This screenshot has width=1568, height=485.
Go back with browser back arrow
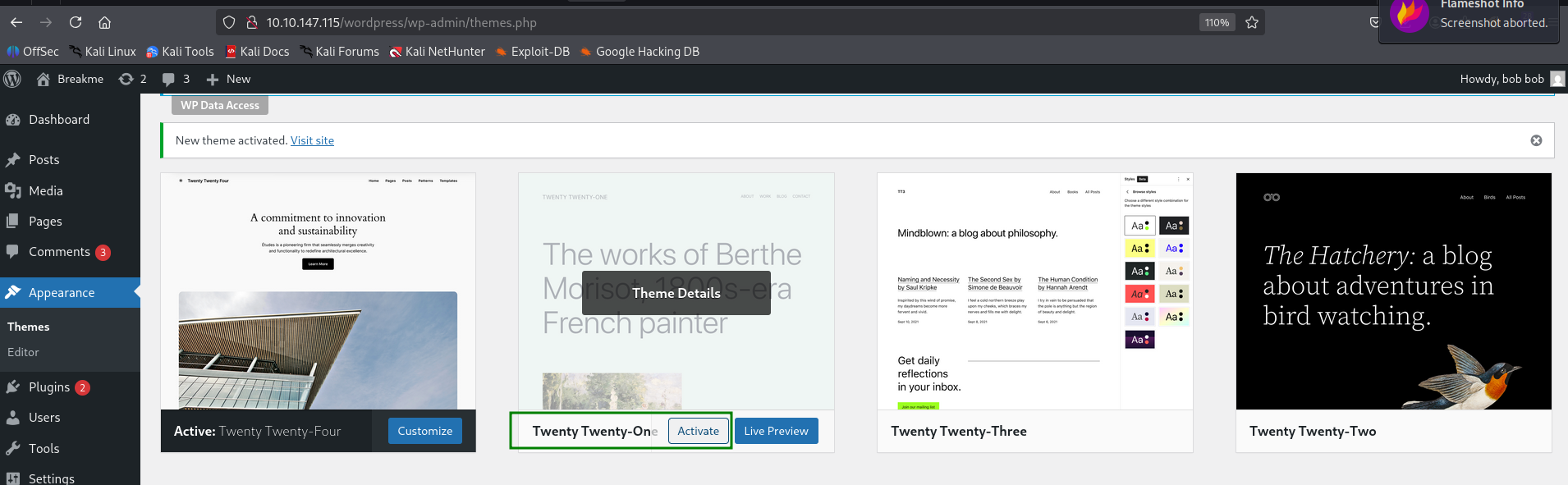click(x=16, y=22)
